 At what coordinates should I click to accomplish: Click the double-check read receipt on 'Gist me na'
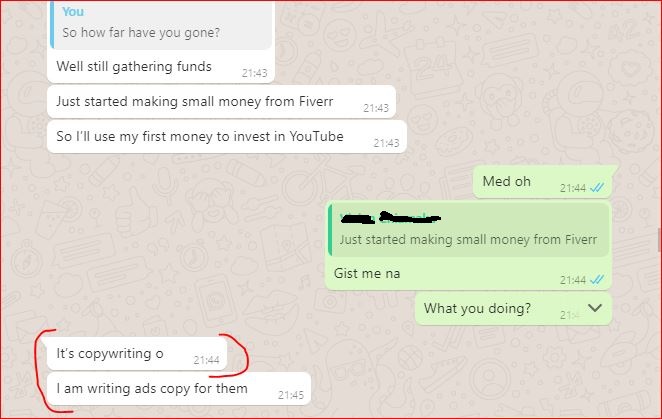597,280
